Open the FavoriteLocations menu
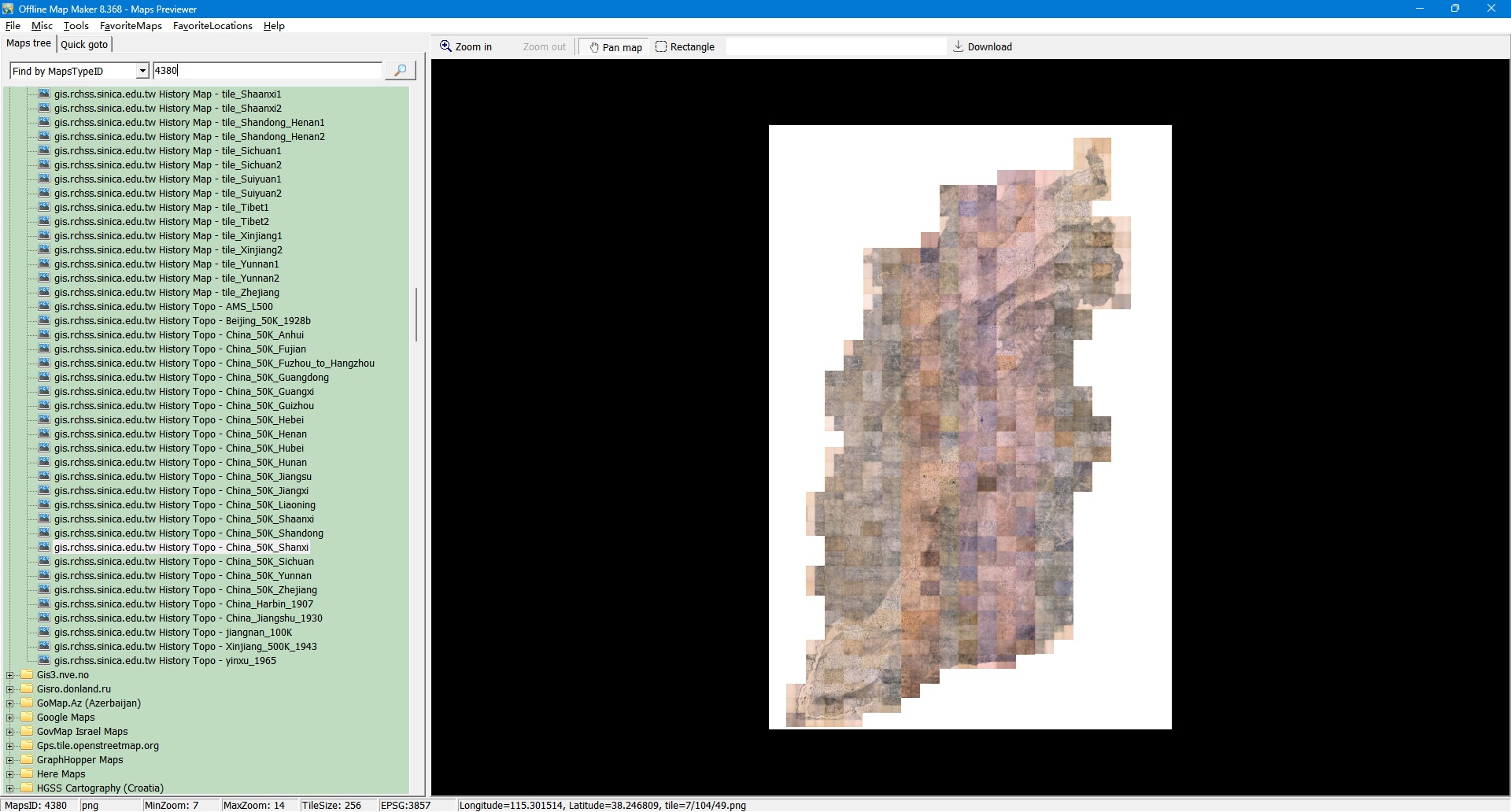The height and width of the screenshot is (812, 1511). [212, 26]
